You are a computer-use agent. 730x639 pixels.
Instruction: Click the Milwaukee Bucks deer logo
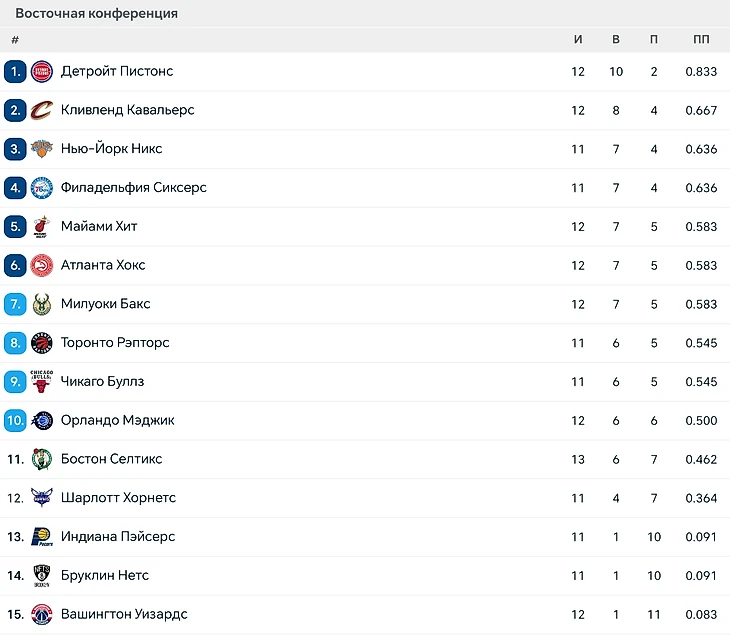click(42, 304)
